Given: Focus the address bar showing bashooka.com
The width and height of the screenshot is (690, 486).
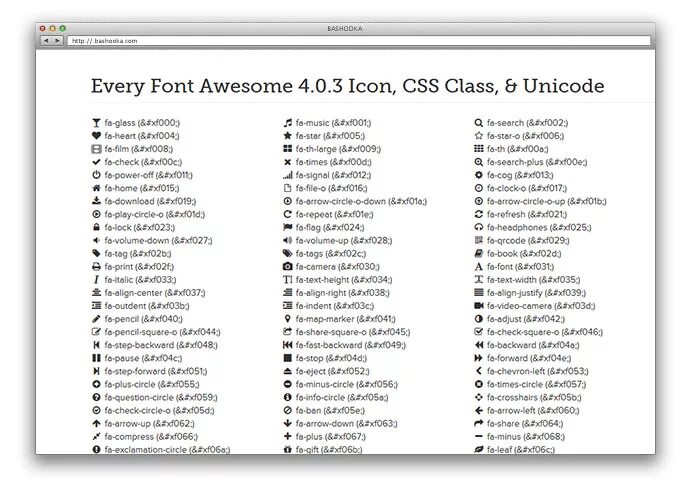Looking at the screenshot, I should pos(358,40).
